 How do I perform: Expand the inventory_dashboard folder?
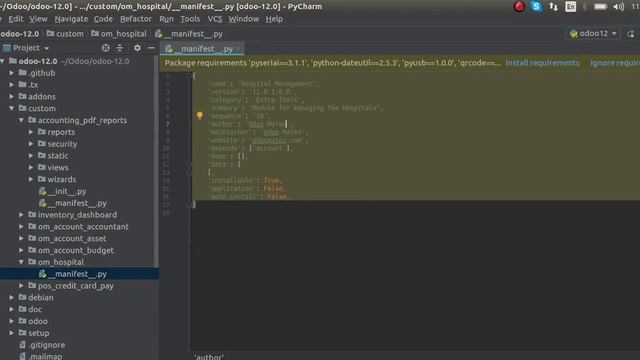point(21,215)
